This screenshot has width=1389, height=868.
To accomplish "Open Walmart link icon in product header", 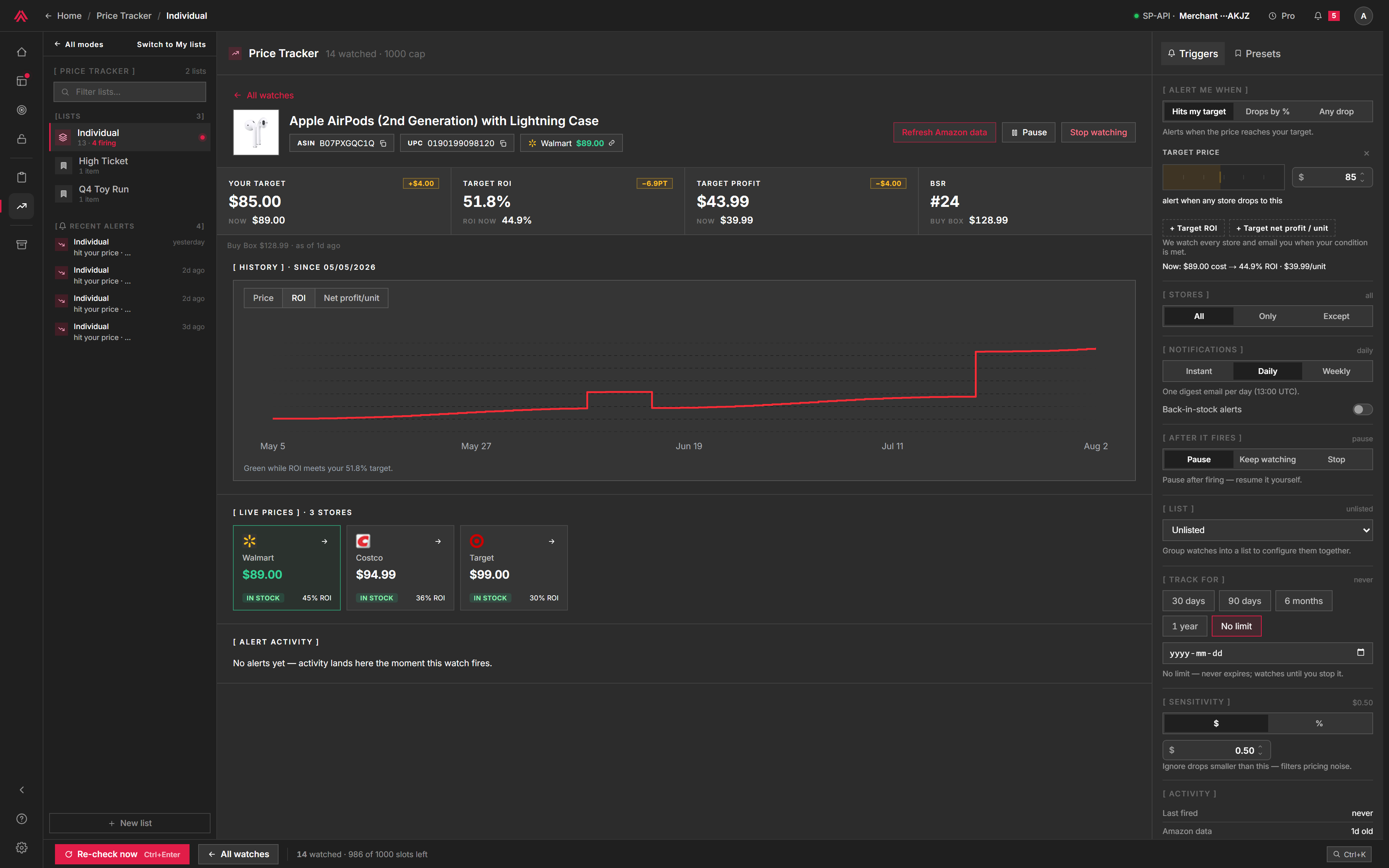I will [x=612, y=143].
